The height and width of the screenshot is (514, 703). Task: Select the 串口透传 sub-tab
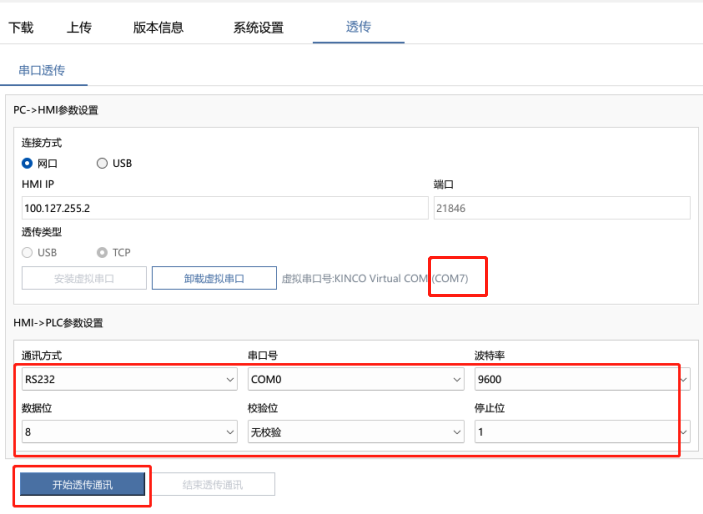click(42, 70)
